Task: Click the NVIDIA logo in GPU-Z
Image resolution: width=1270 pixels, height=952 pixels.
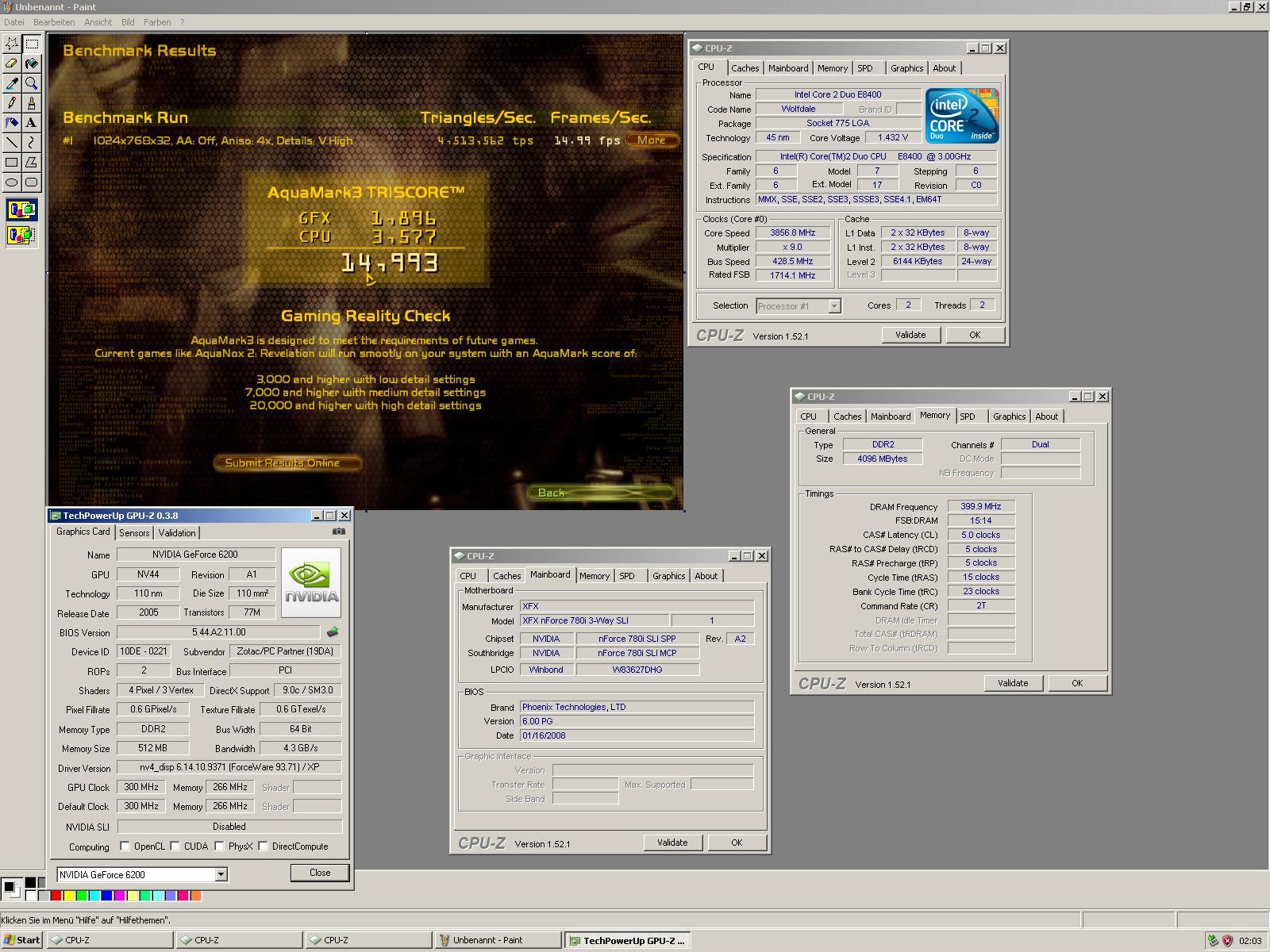Action: tap(311, 582)
